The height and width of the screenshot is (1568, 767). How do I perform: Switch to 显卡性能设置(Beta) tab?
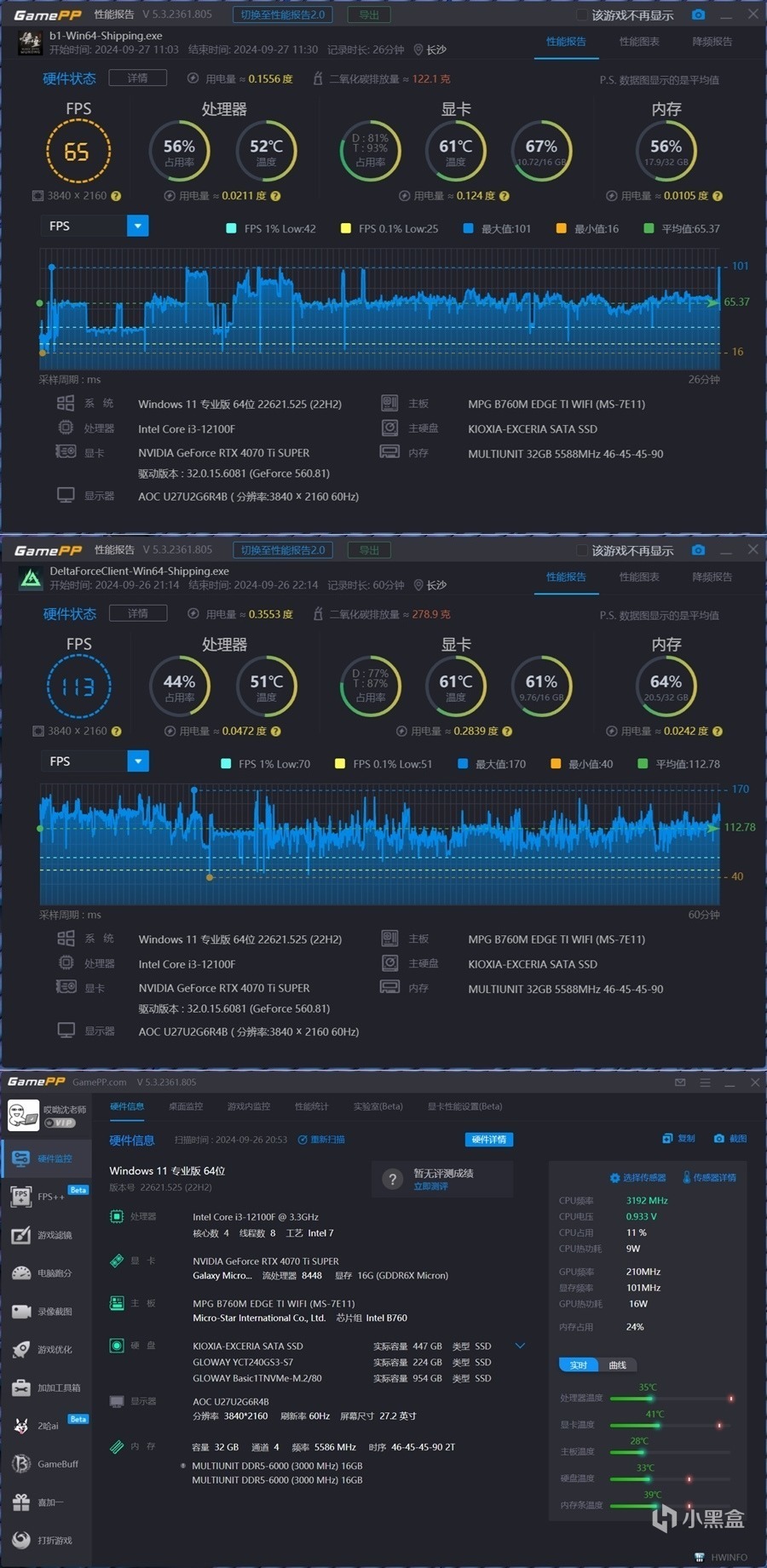tap(464, 1106)
